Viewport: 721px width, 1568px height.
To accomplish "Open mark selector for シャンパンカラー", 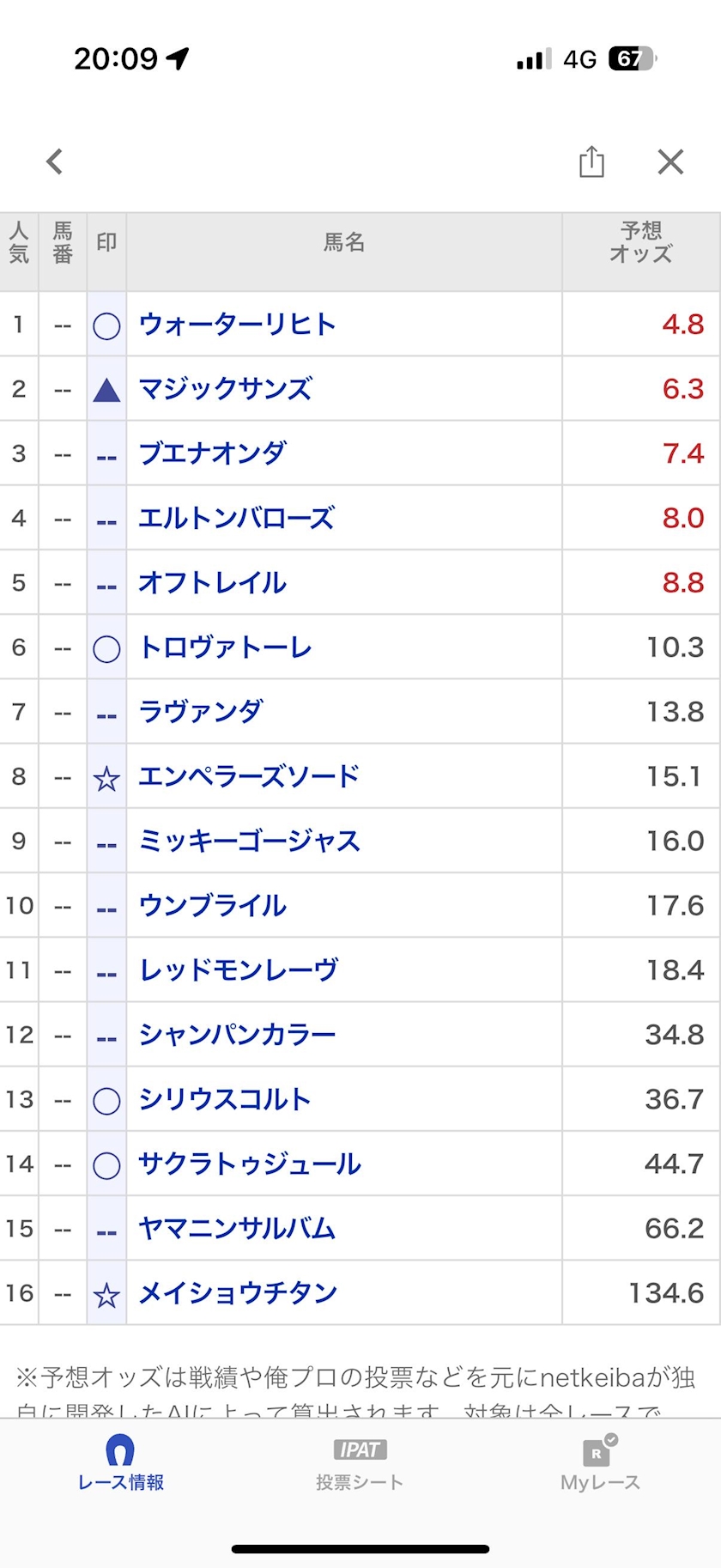I will point(106,1036).
